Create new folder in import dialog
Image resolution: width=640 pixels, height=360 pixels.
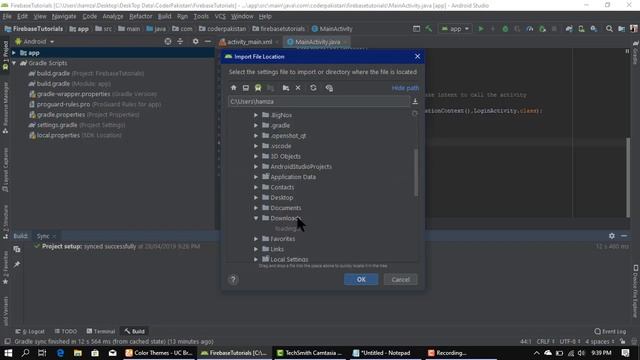click(x=286, y=88)
